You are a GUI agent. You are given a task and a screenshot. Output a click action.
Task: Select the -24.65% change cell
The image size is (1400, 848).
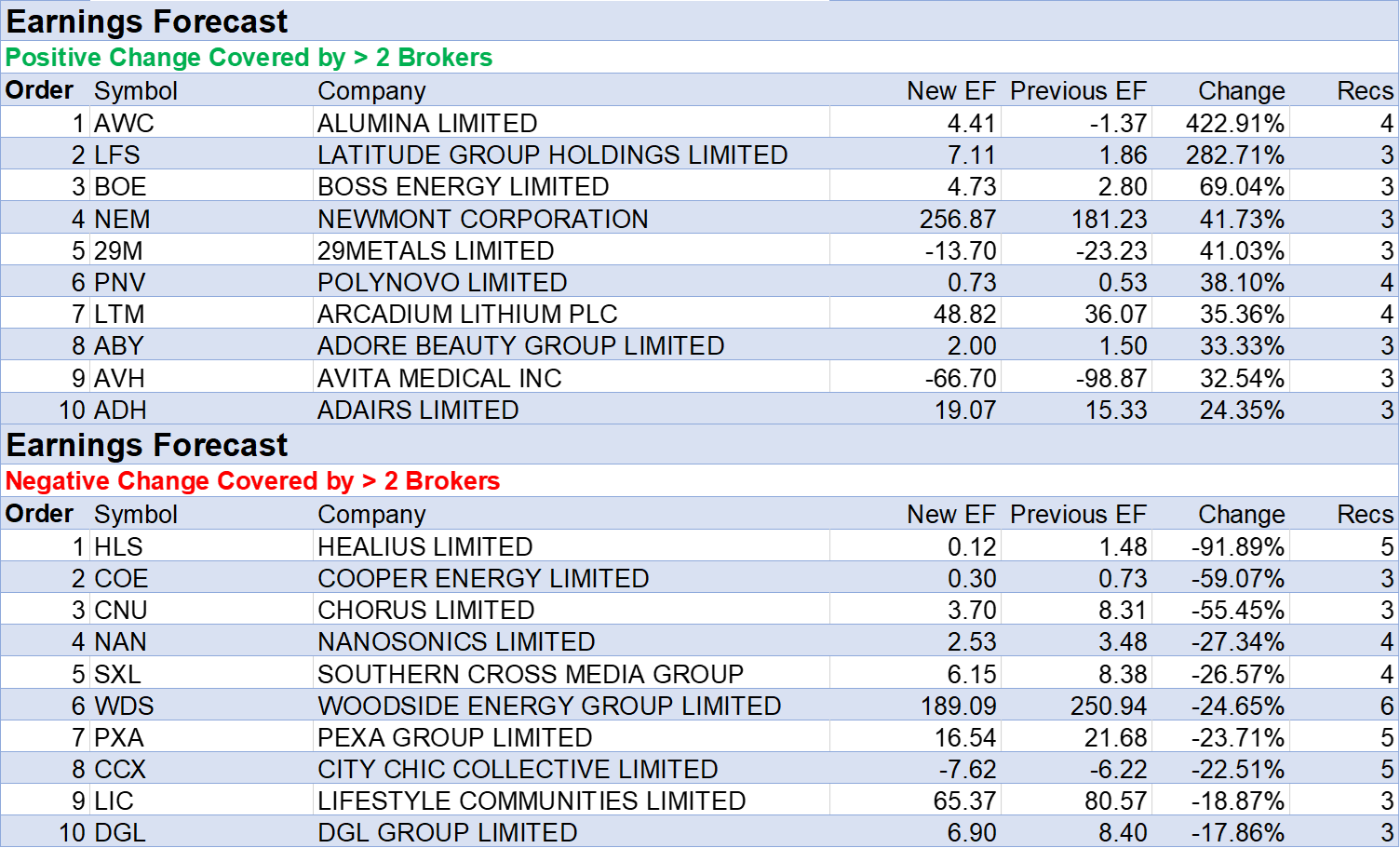[x=1237, y=706]
